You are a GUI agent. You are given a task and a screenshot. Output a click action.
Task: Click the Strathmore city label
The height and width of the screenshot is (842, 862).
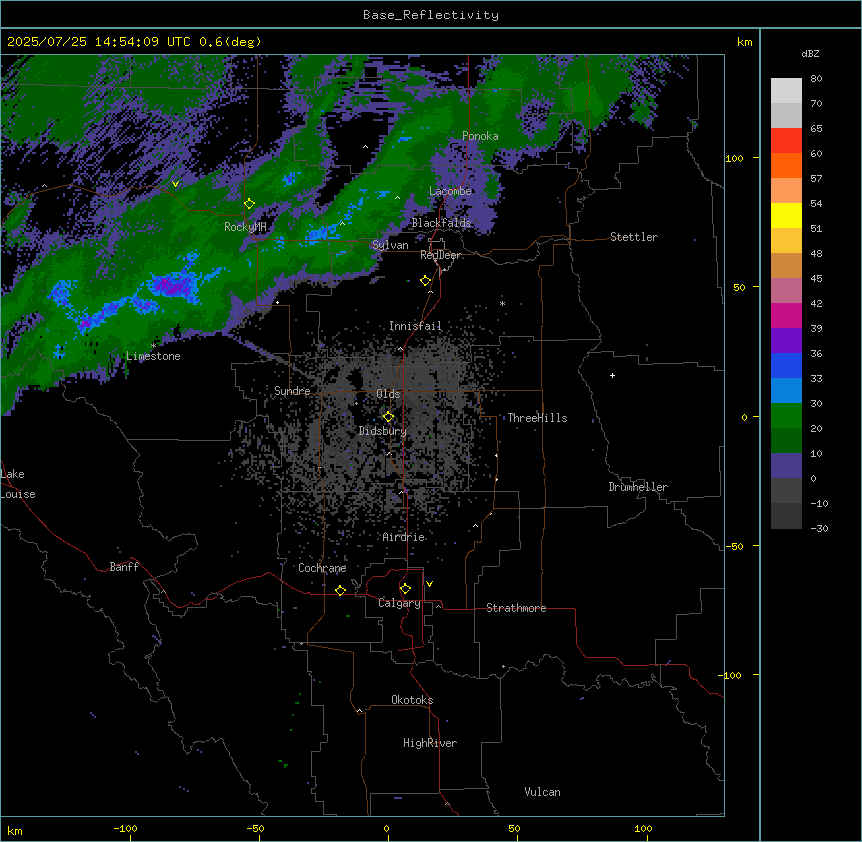[516, 608]
